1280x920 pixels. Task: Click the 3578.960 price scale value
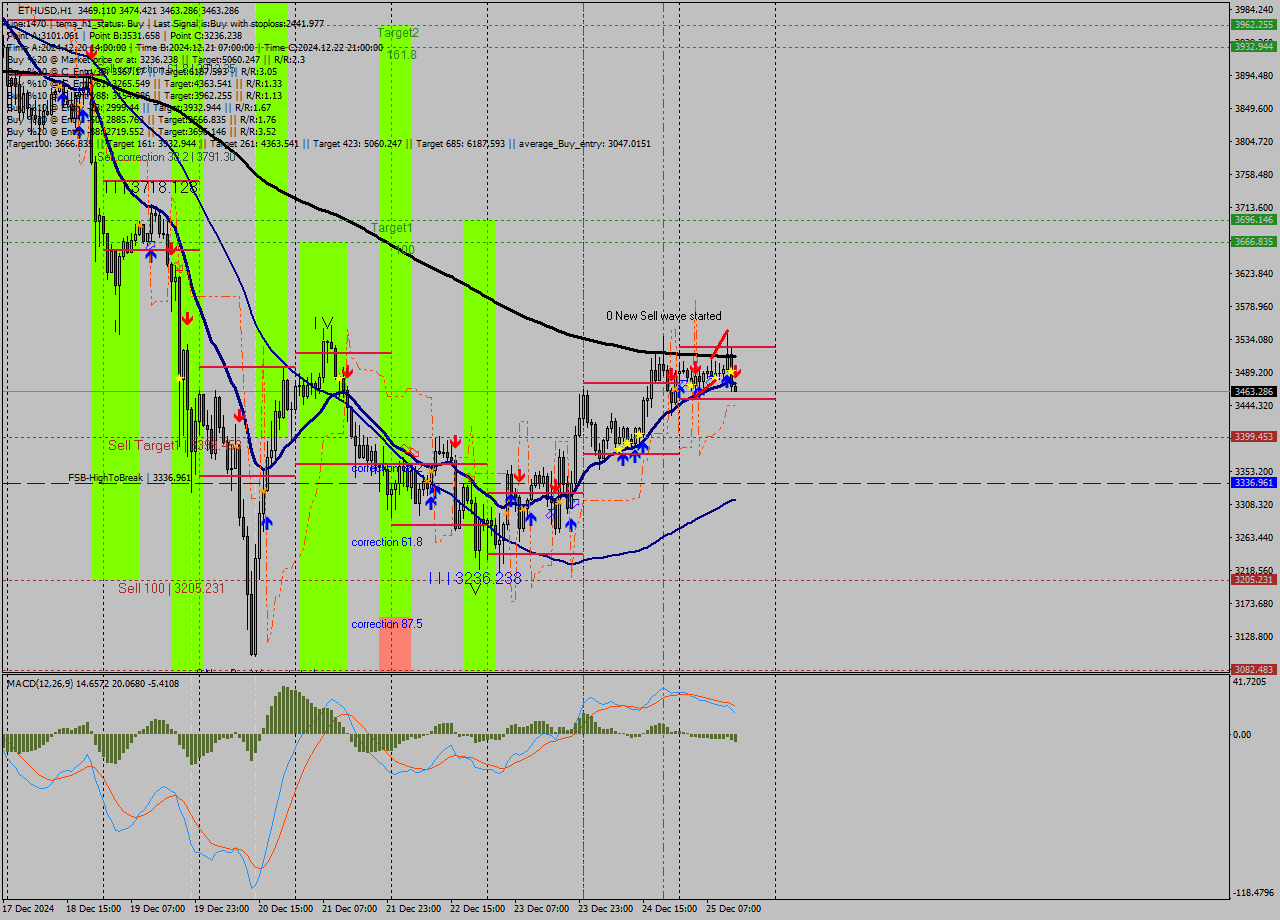[1254, 307]
